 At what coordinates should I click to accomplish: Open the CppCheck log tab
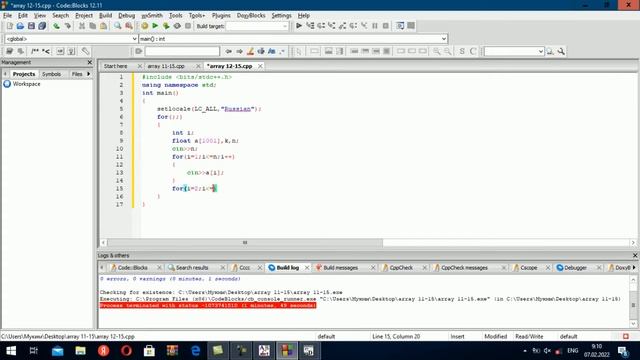tap(401, 267)
